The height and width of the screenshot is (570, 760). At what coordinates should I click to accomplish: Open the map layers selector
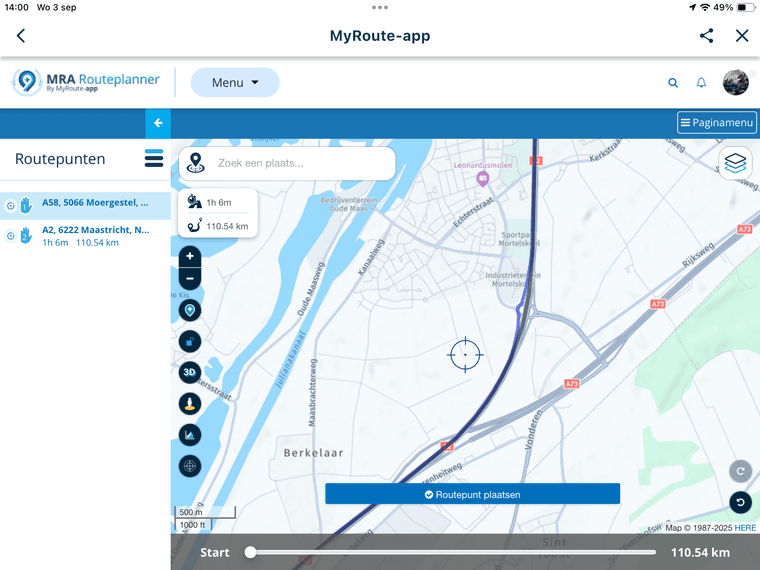click(x=735, y=163)
